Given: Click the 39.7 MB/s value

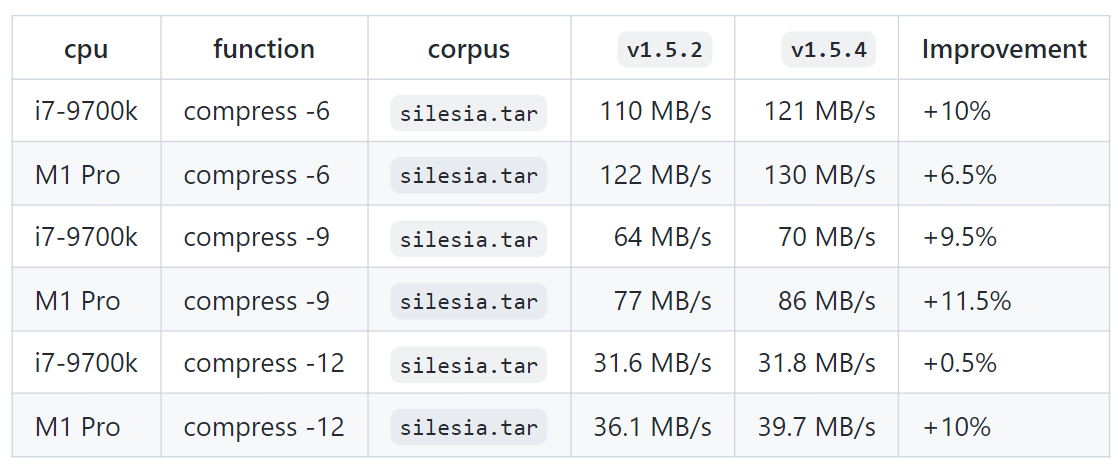Looking at the screenshot, I should pyautogui.click(x=817, y=427).
